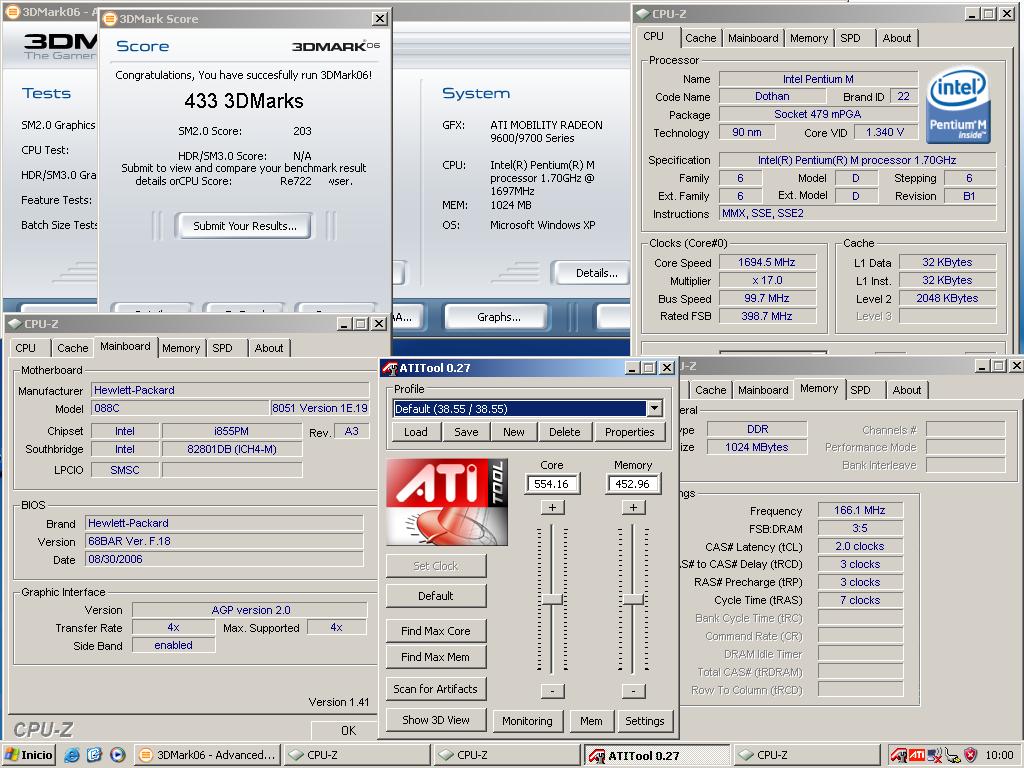Click Show 3D View button
This screenshot has height=768, width=1024.
(x=436, y=720)
